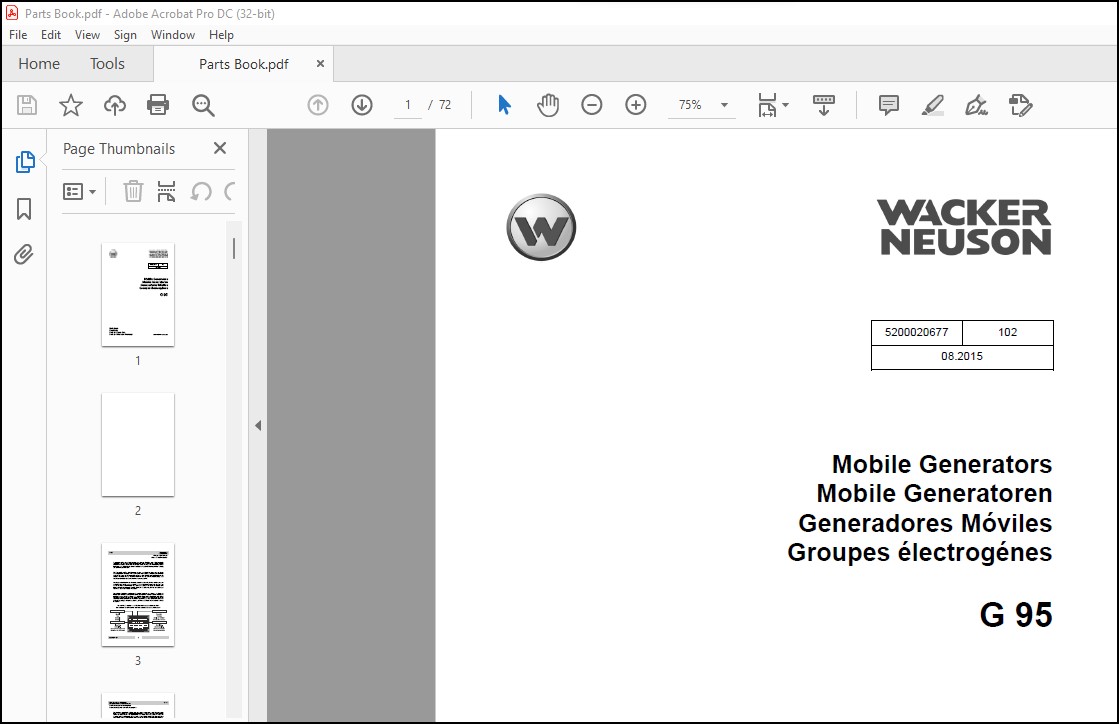
Task: Open the Edit menu
Action: tap(51, 34)
